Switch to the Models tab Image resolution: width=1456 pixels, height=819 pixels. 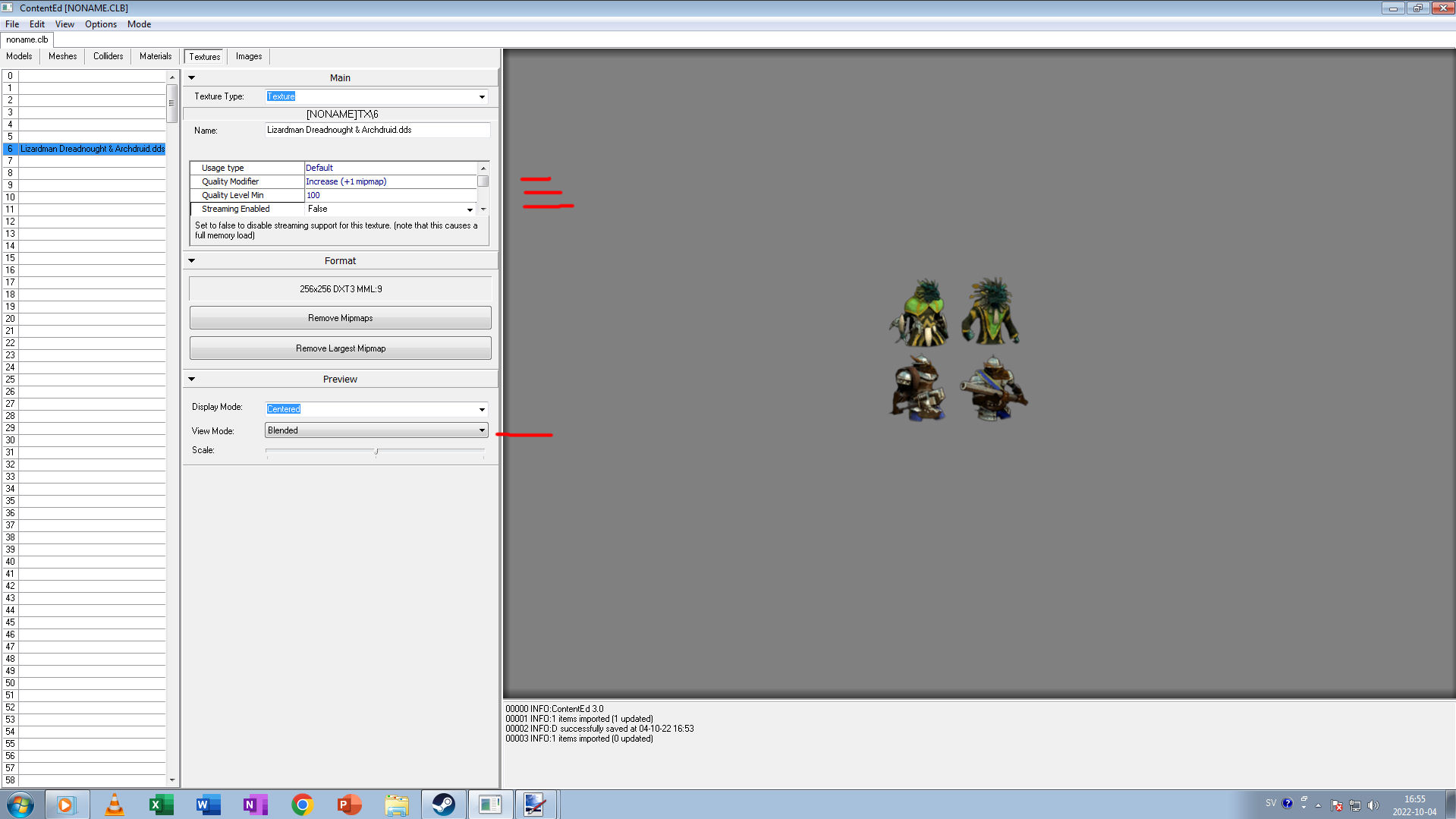click(19, 56)
